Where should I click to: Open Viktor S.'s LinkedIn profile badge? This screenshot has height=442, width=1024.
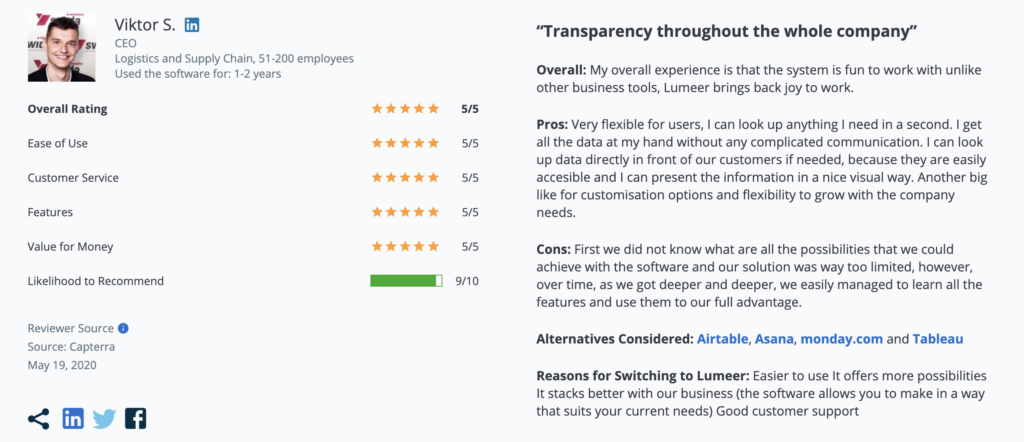192,25
